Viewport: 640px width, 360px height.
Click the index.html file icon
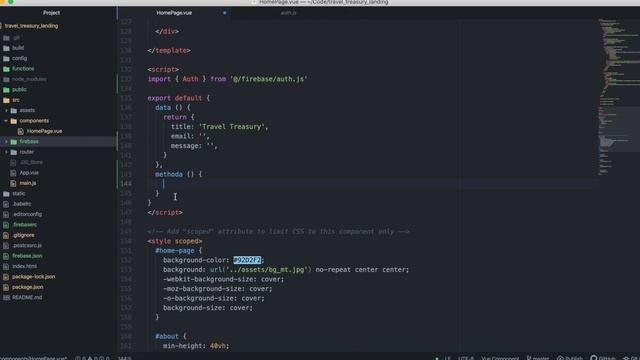[6, 267]
